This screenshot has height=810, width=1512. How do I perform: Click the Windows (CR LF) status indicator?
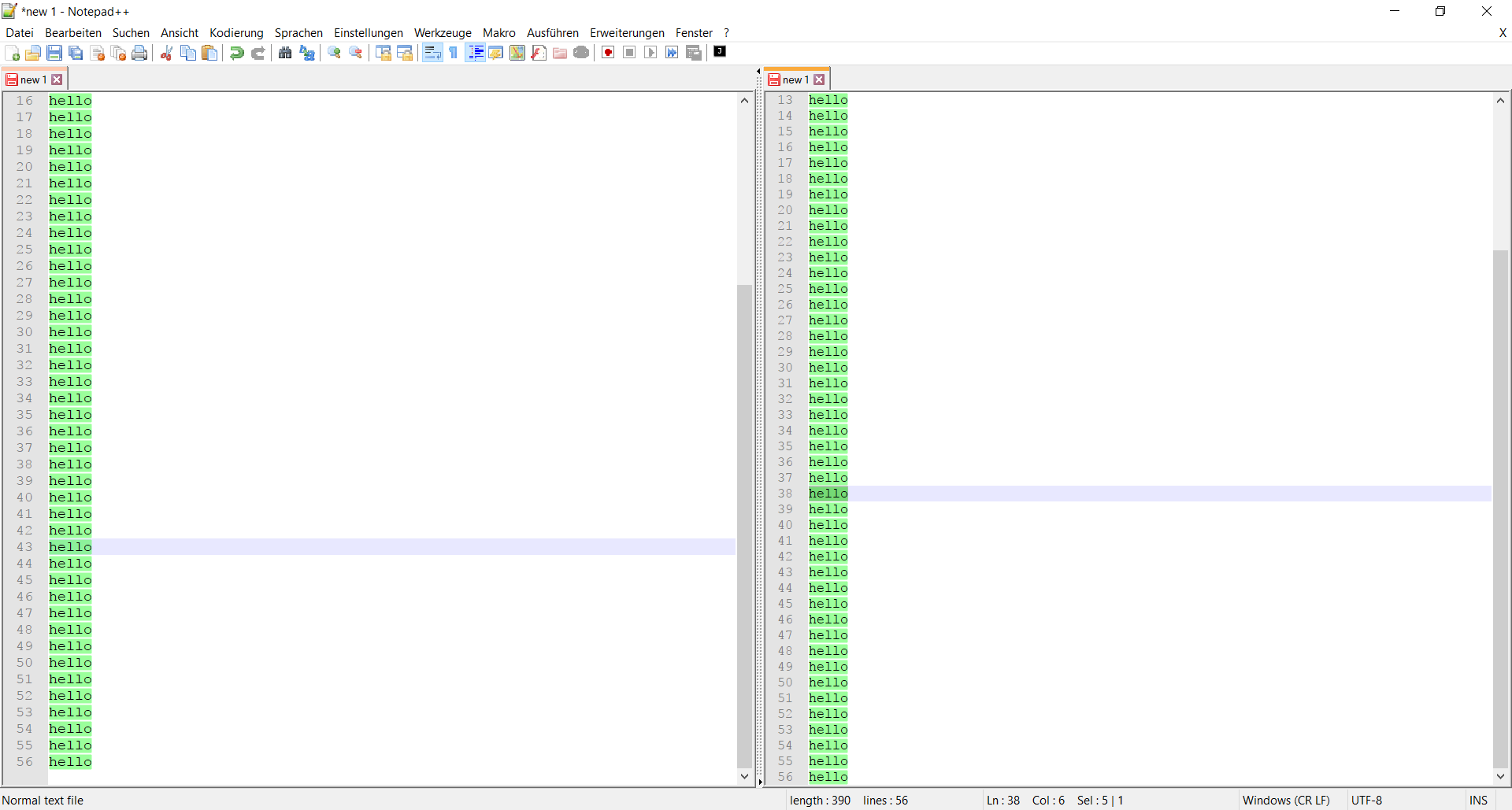click(1287, 800)
